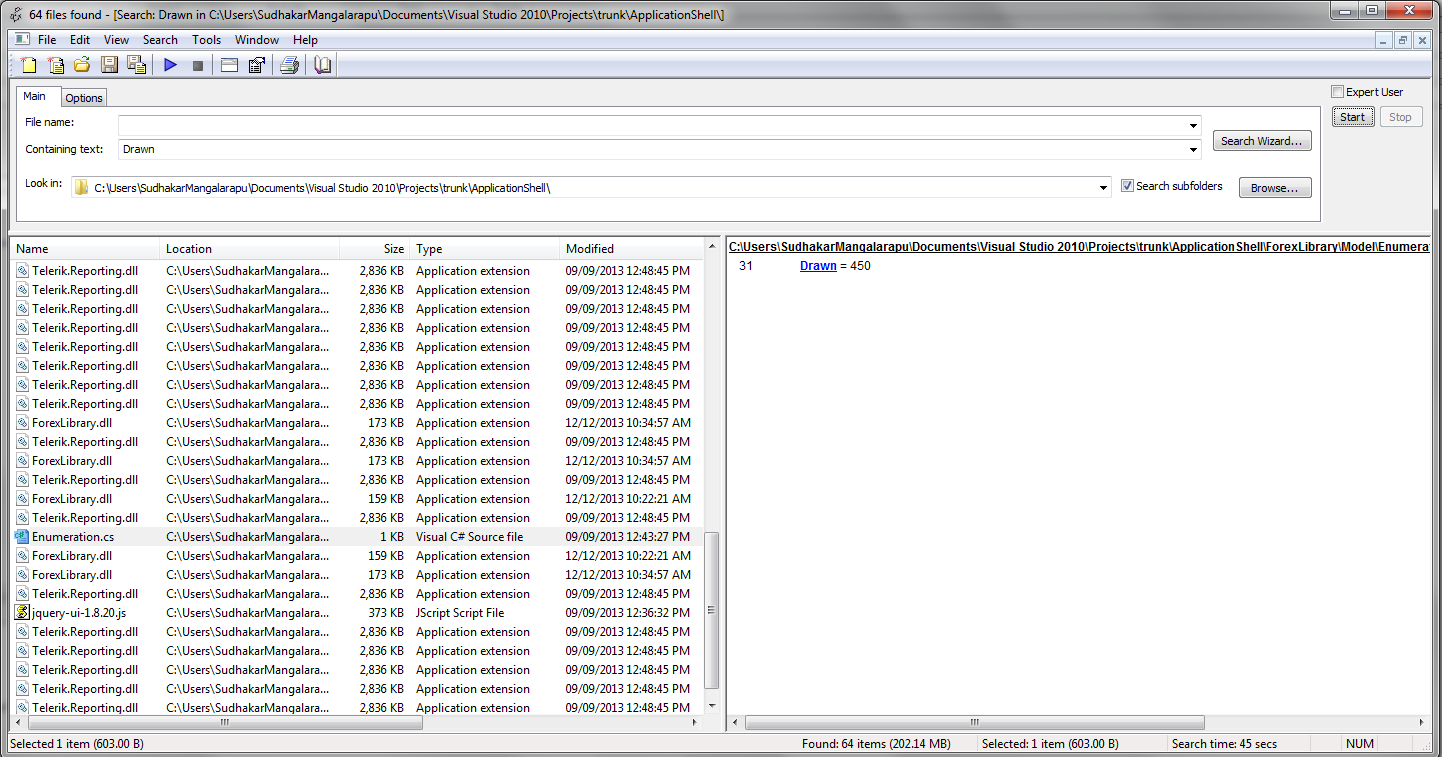Switch to the Options tab
1442x757 pixels.
point(83,97)
